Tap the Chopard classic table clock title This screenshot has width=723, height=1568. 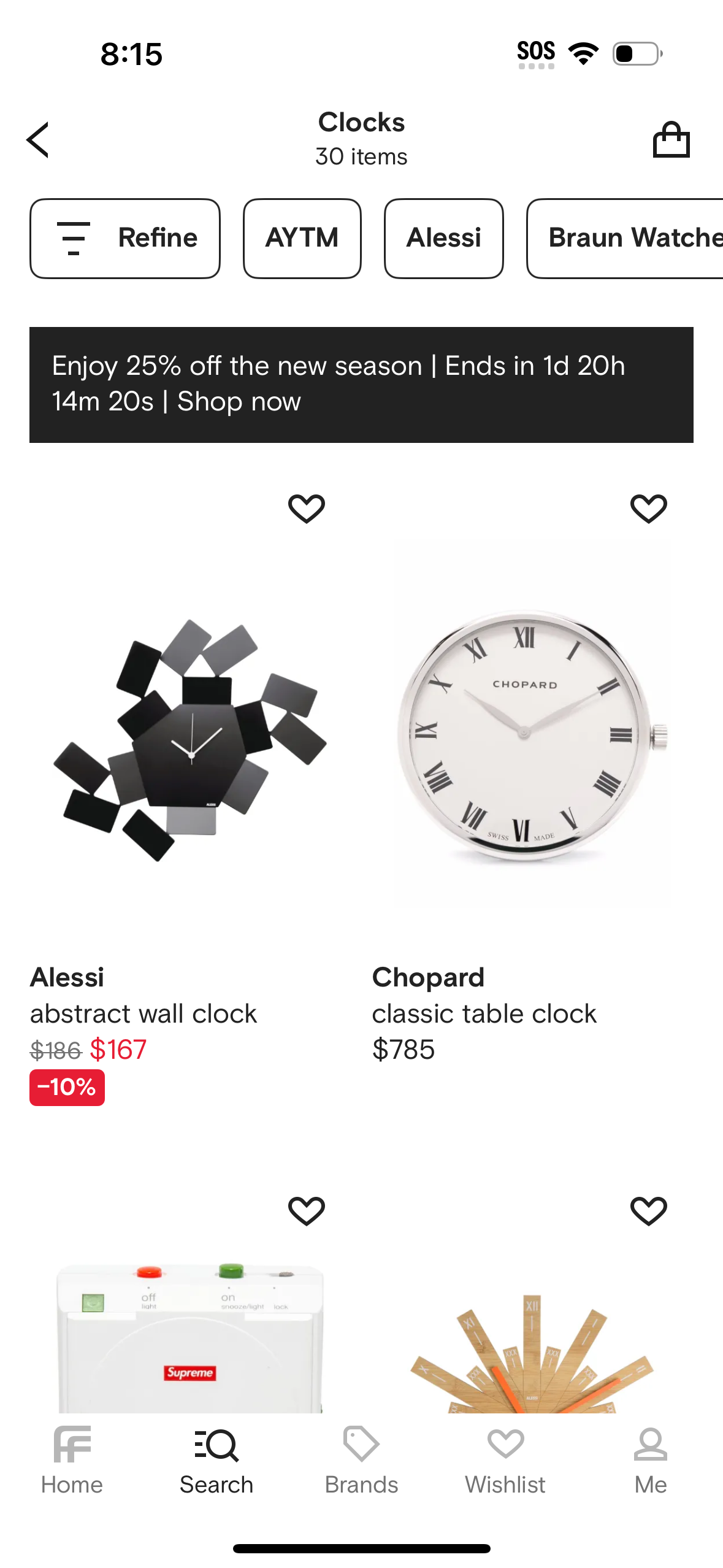pyautogui.click(x=484, y=1013)
